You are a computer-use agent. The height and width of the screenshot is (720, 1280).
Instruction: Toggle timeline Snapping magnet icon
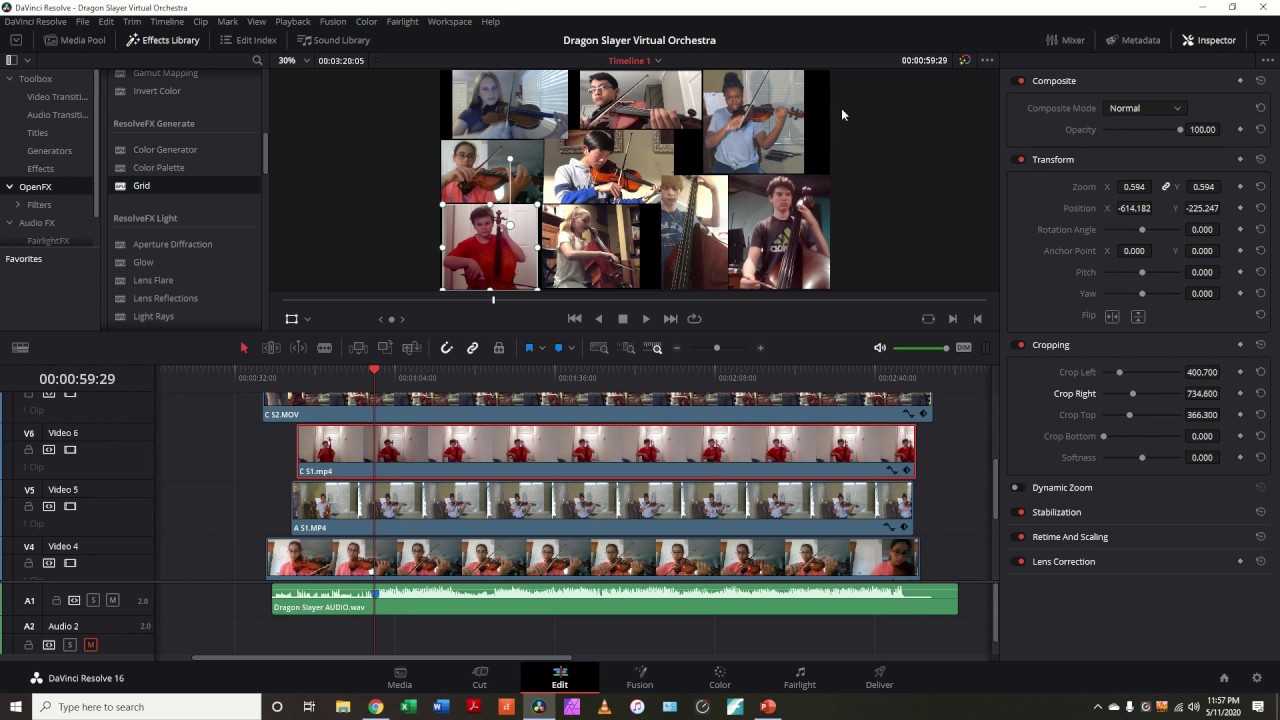[446, 348]
